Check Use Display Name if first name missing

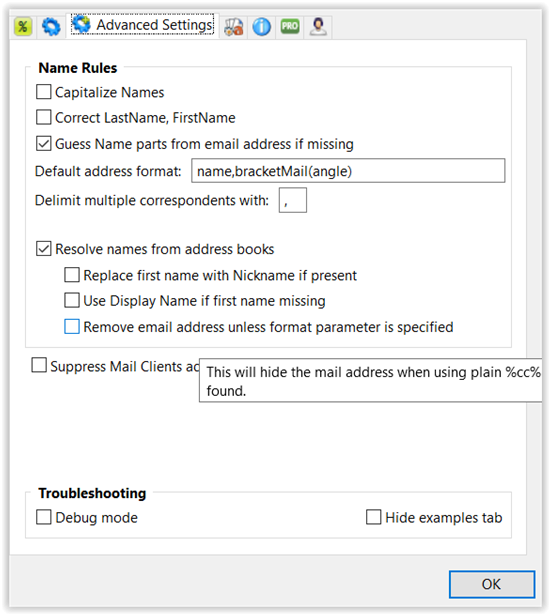point(72,300)
